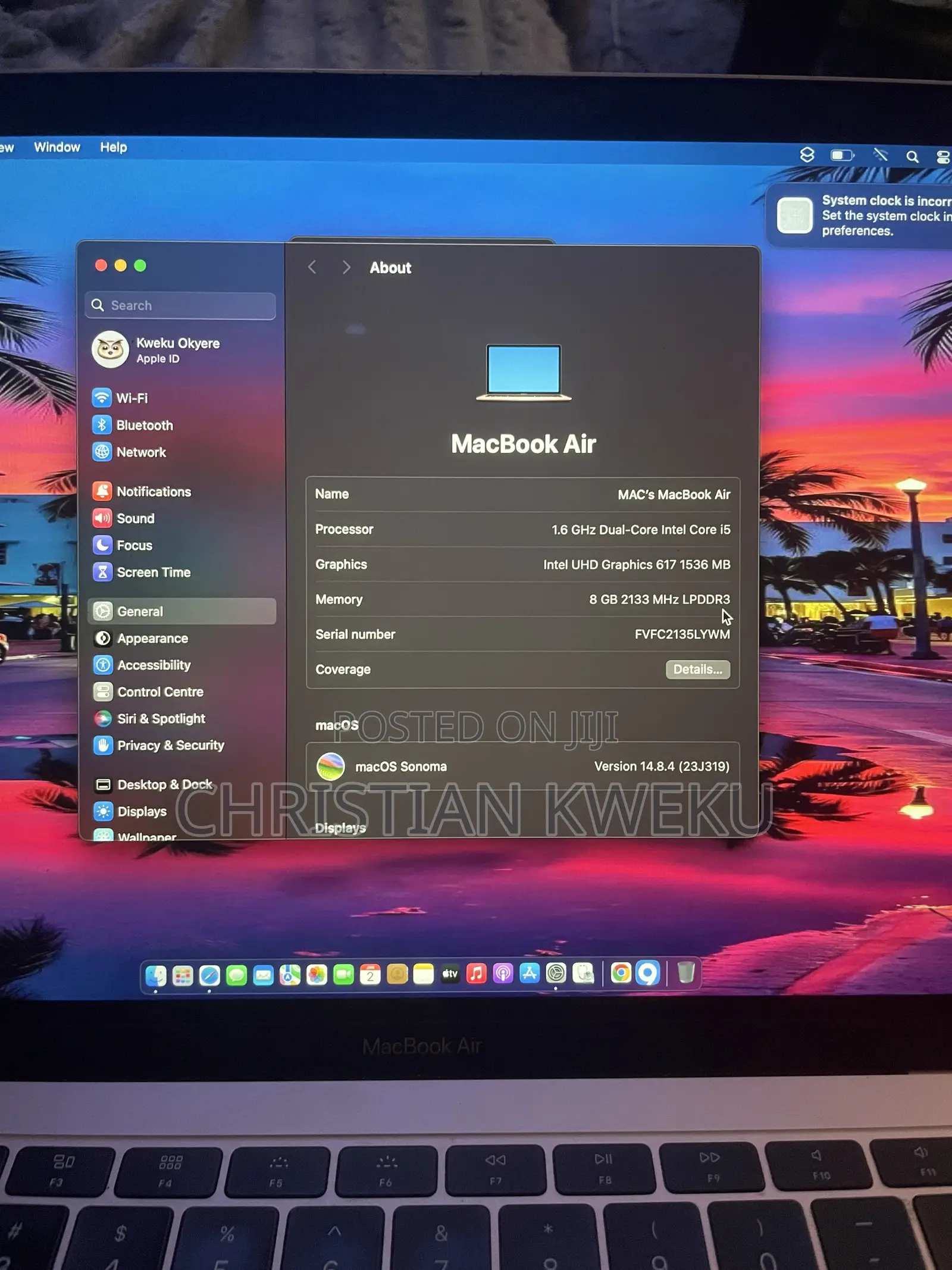Open App Store from the Dock
Image resolution: width=952 pixels, height=1270 pixels.
point(530,973)
